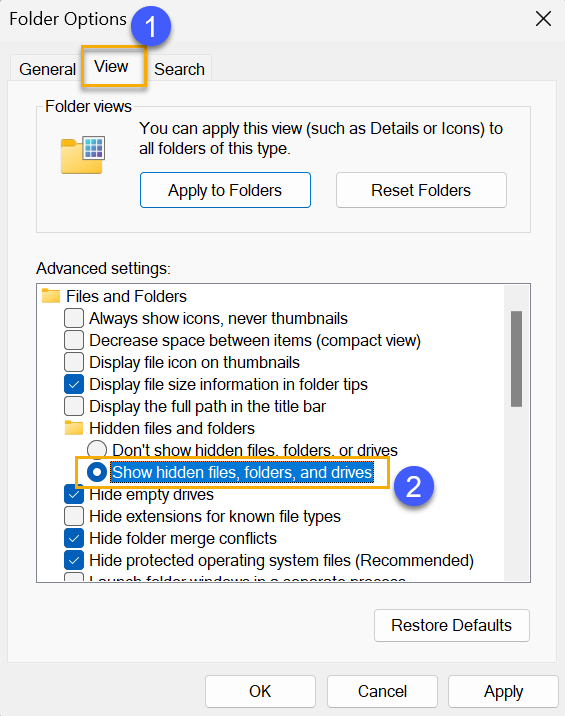Viewport: 565px width, 716px height.
Task: Enable Always show icons, never thumbnails
Action: coord(74,318)
